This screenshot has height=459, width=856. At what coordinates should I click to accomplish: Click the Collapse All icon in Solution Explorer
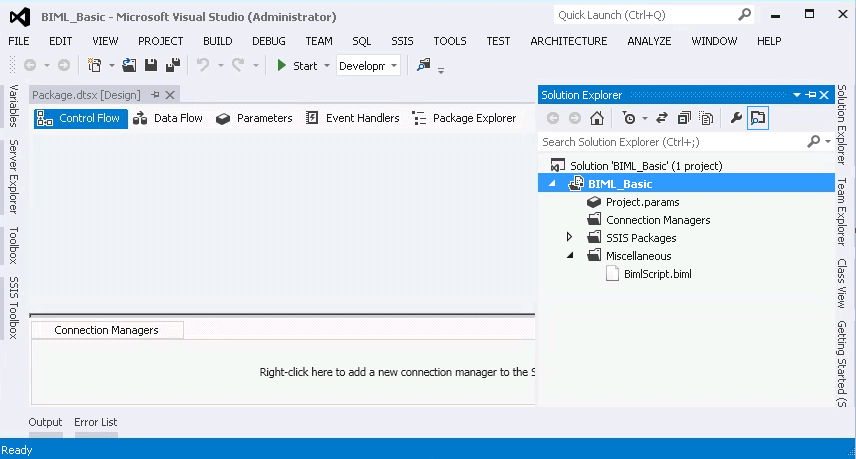pos(684,118)
